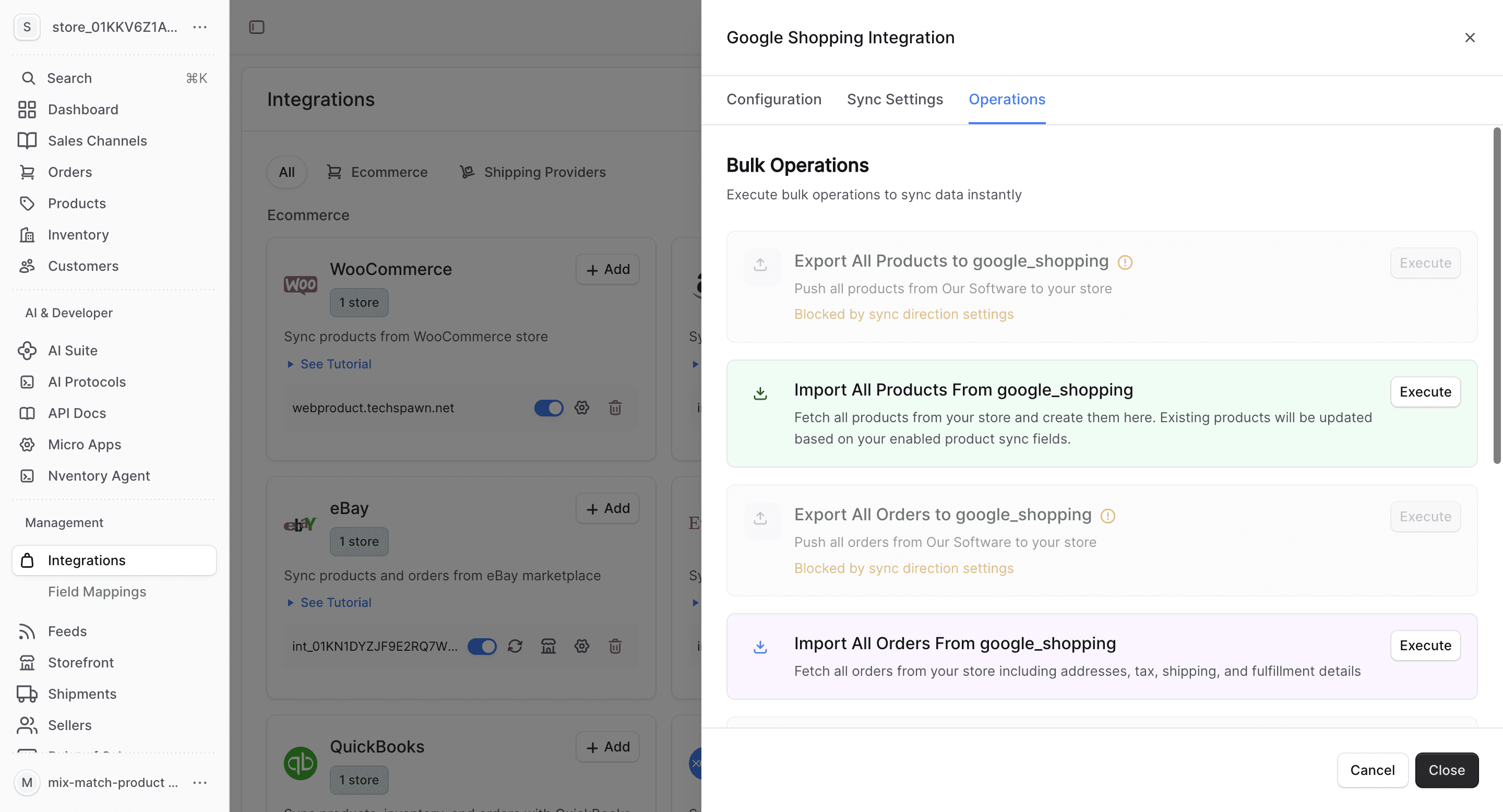Select Integrations in the sidebar

[114, 560]
